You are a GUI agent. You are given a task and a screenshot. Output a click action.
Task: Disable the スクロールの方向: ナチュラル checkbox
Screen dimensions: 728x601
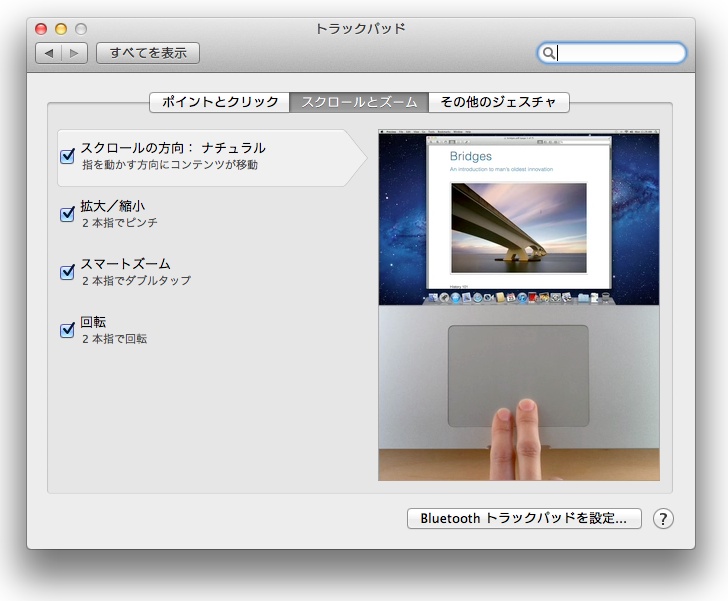pos(68,156)
